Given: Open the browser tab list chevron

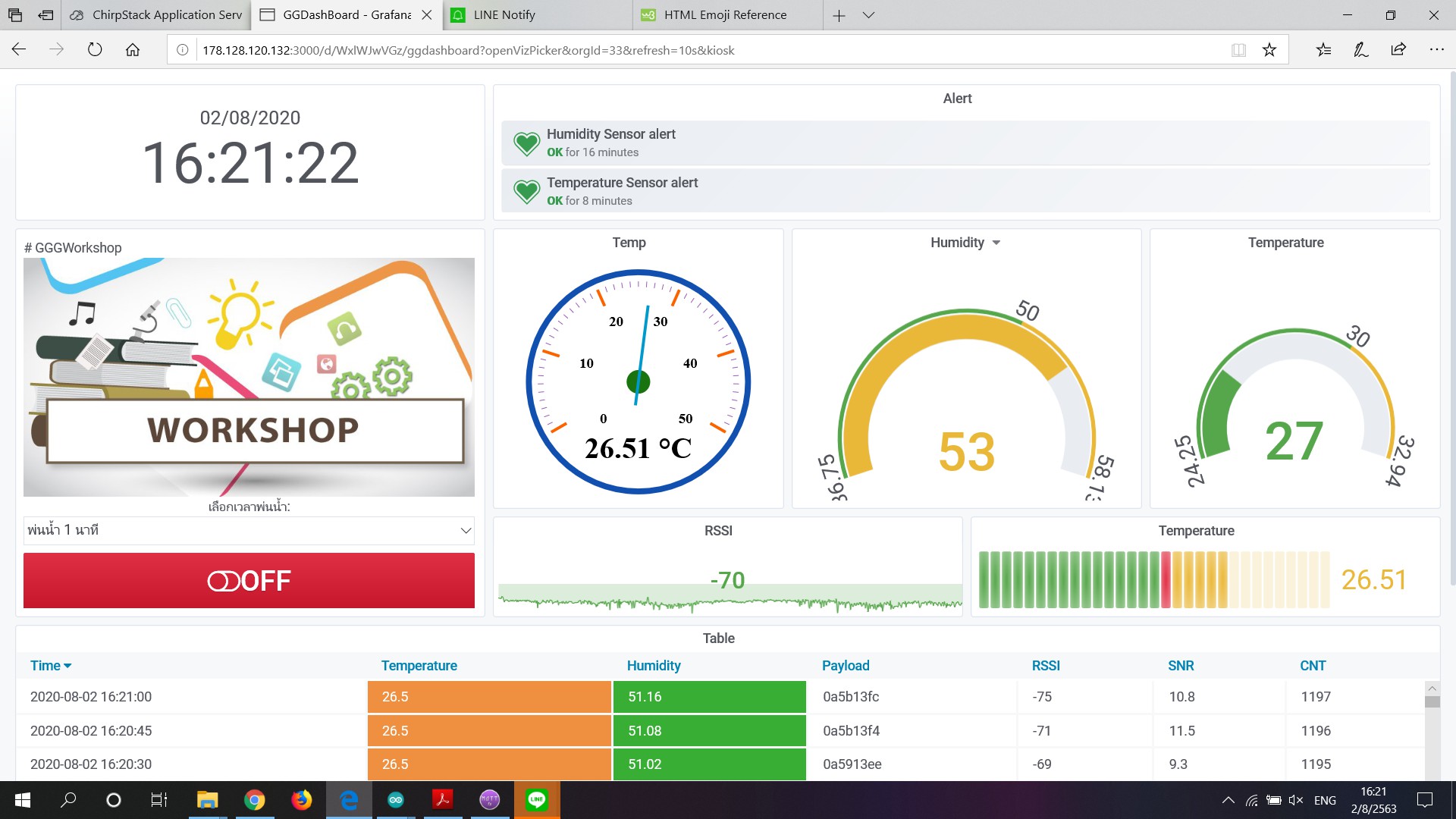Looking at the screenshot, I should click(x=869, y=15).
